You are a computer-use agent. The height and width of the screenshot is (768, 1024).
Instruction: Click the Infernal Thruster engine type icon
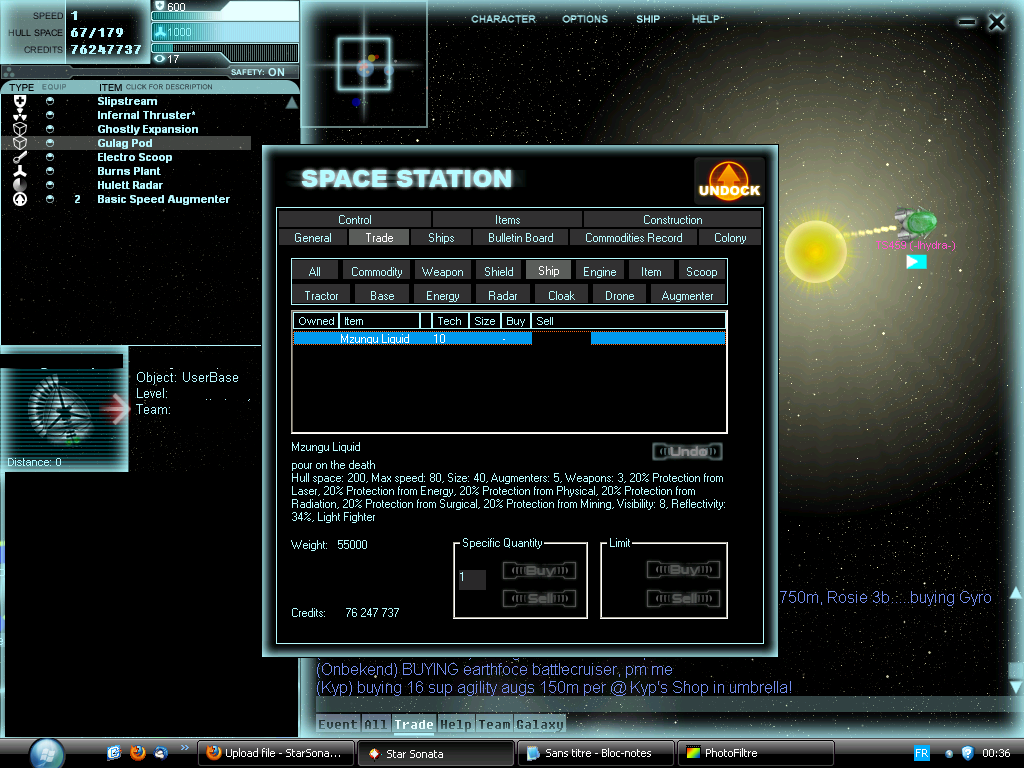(x=20, y=115)
